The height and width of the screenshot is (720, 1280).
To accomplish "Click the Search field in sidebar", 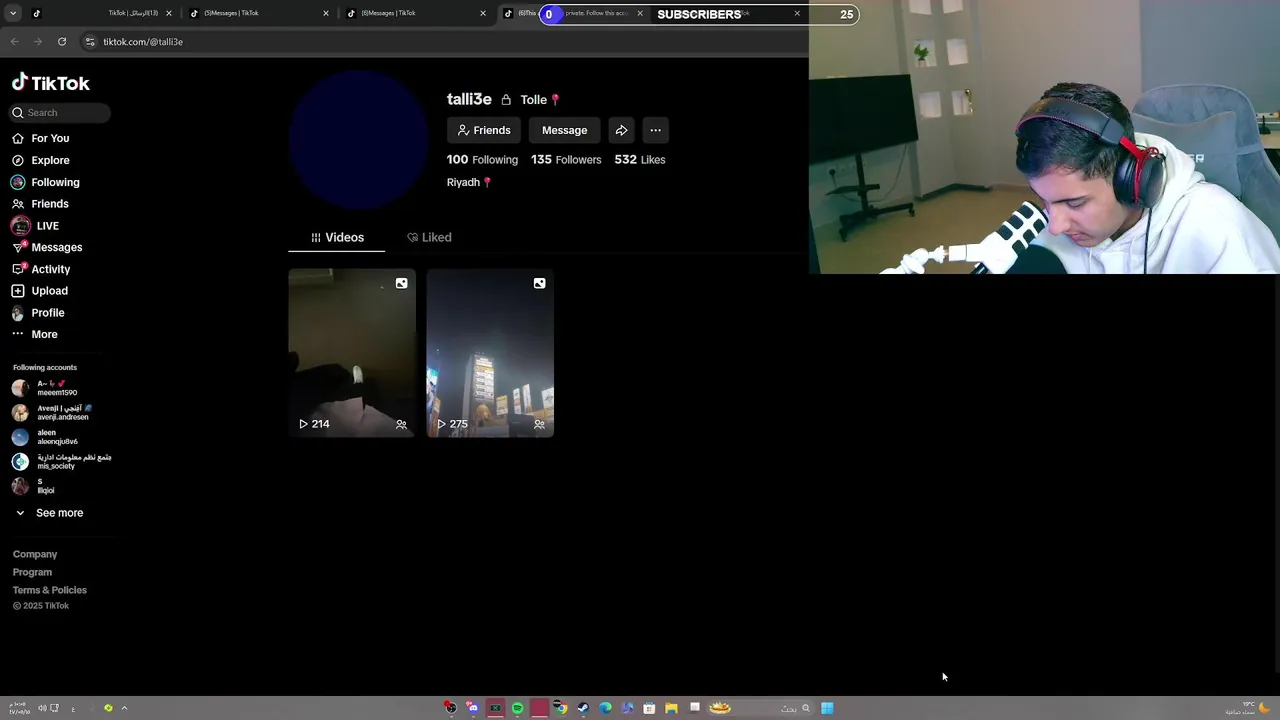I will pos(60,113).
